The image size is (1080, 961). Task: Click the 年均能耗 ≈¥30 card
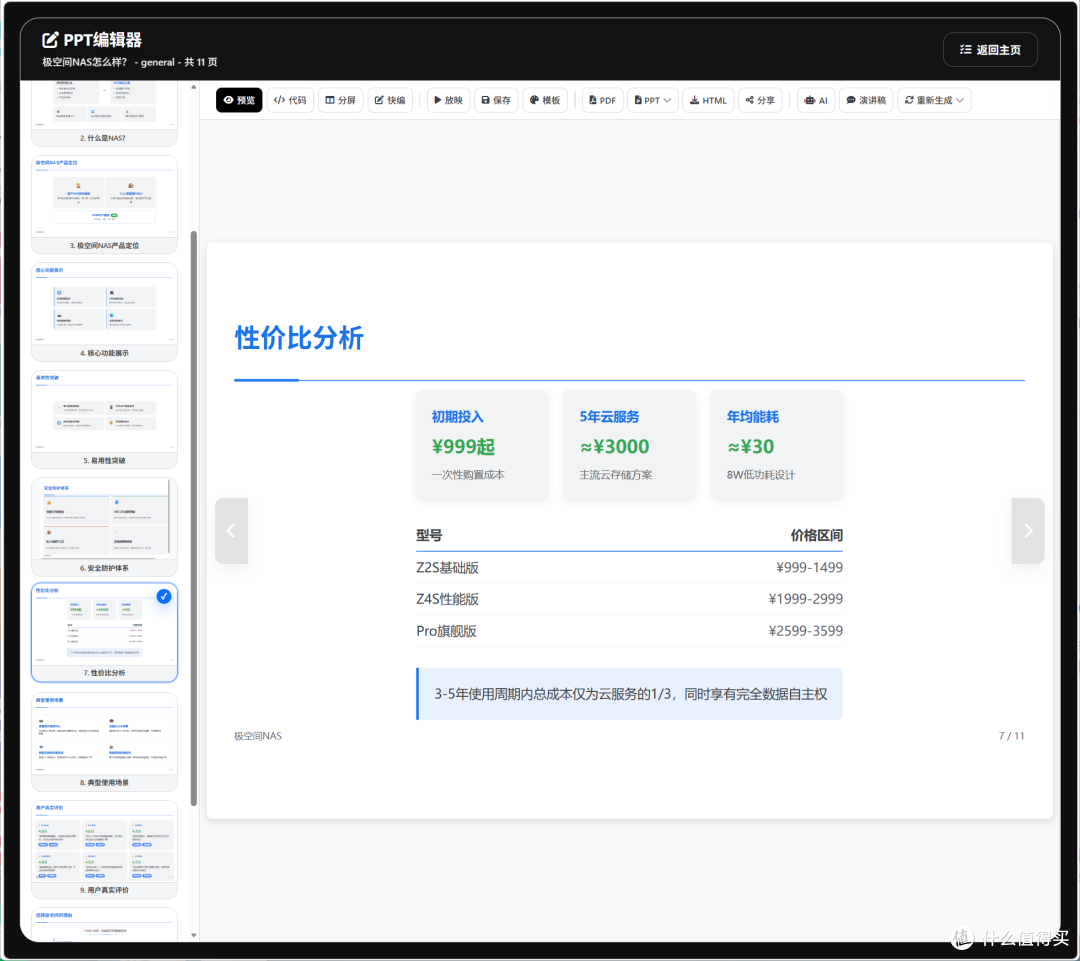click(x=777, y=445)
